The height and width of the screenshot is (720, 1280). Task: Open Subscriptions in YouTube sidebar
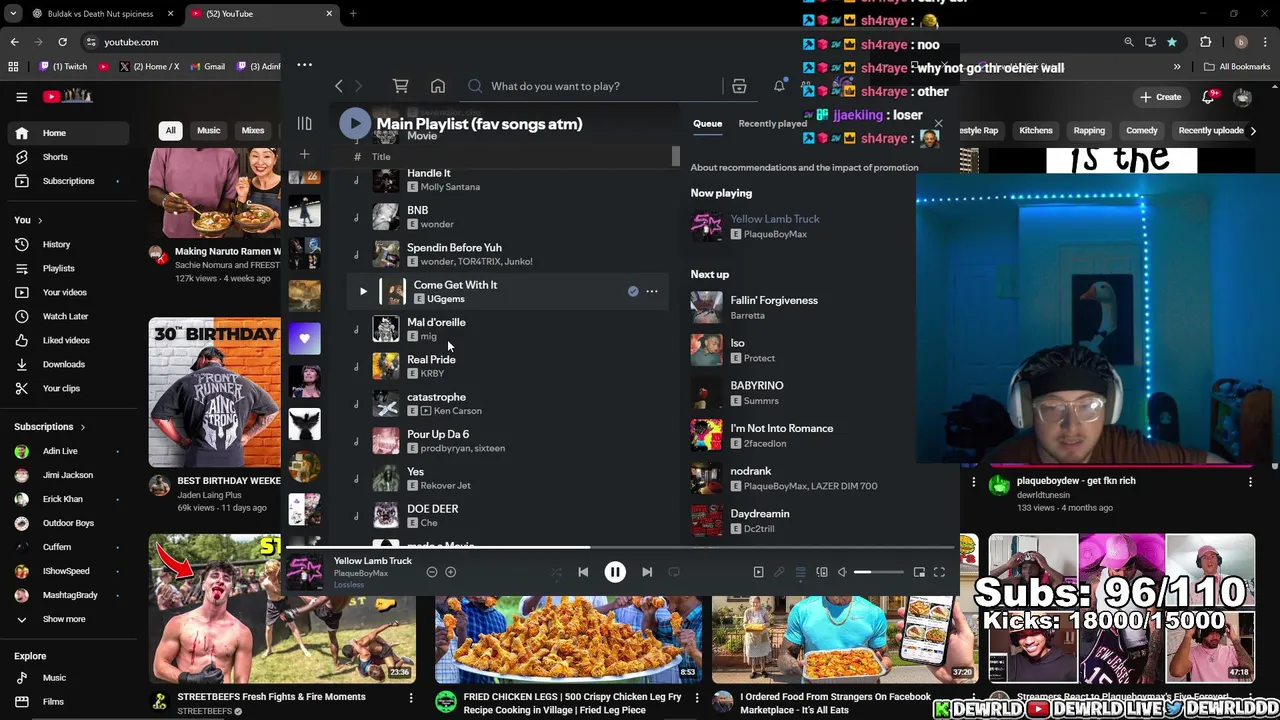68,181
